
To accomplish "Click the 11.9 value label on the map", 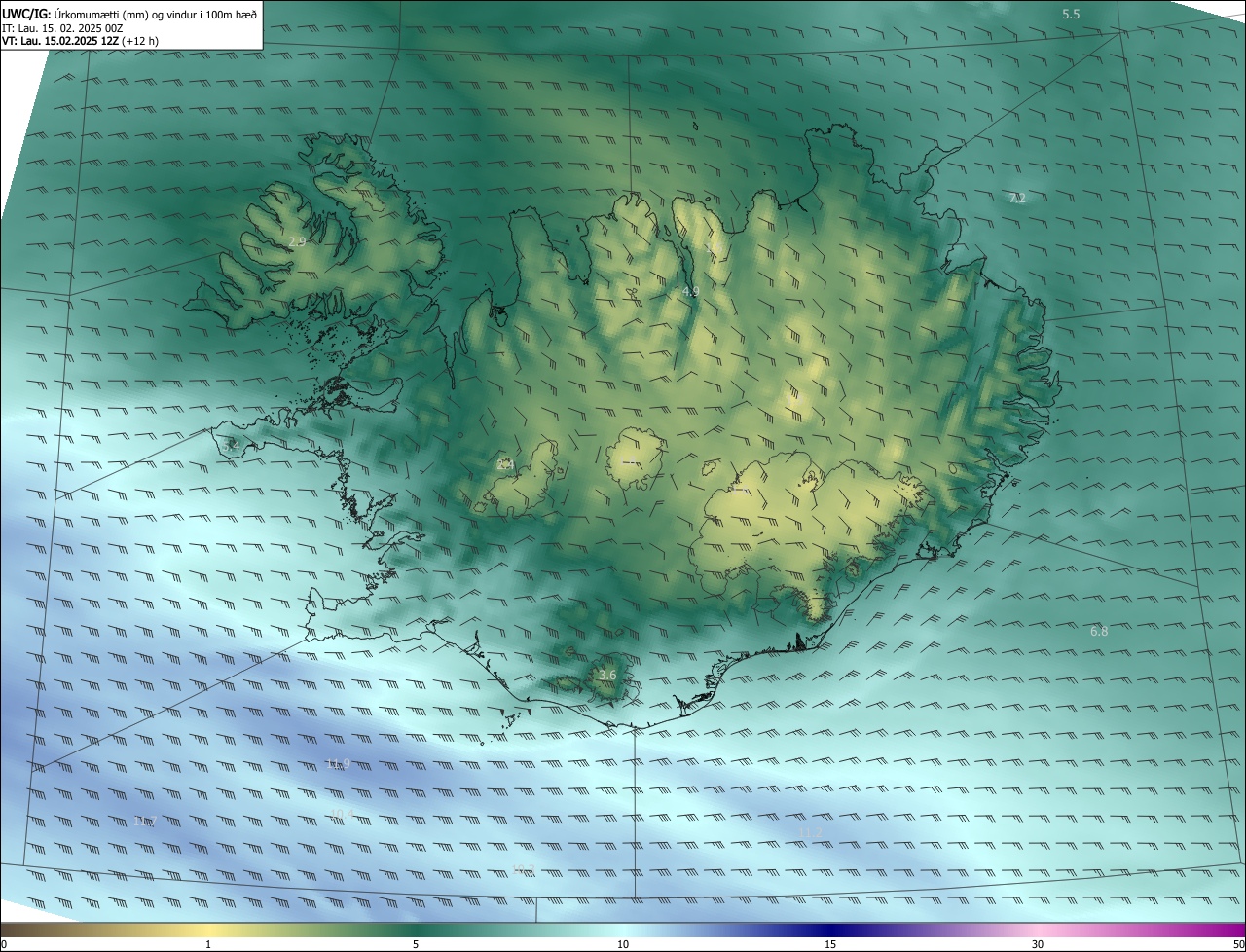I will pos(338,763).
